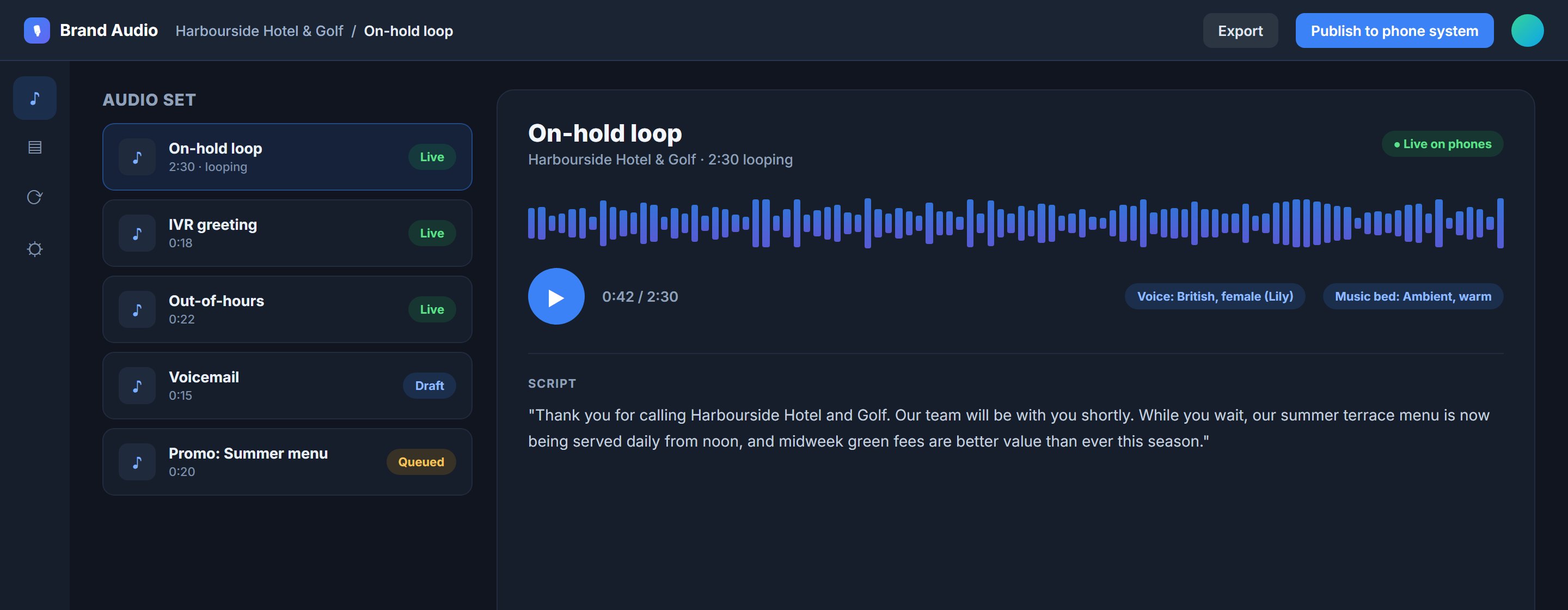Click the Voicemail note icon
This screenshot has height=610, width=1568.
[137, 386]
